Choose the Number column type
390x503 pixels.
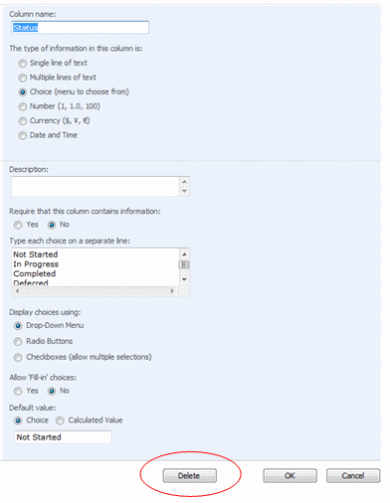coord(23,106)
